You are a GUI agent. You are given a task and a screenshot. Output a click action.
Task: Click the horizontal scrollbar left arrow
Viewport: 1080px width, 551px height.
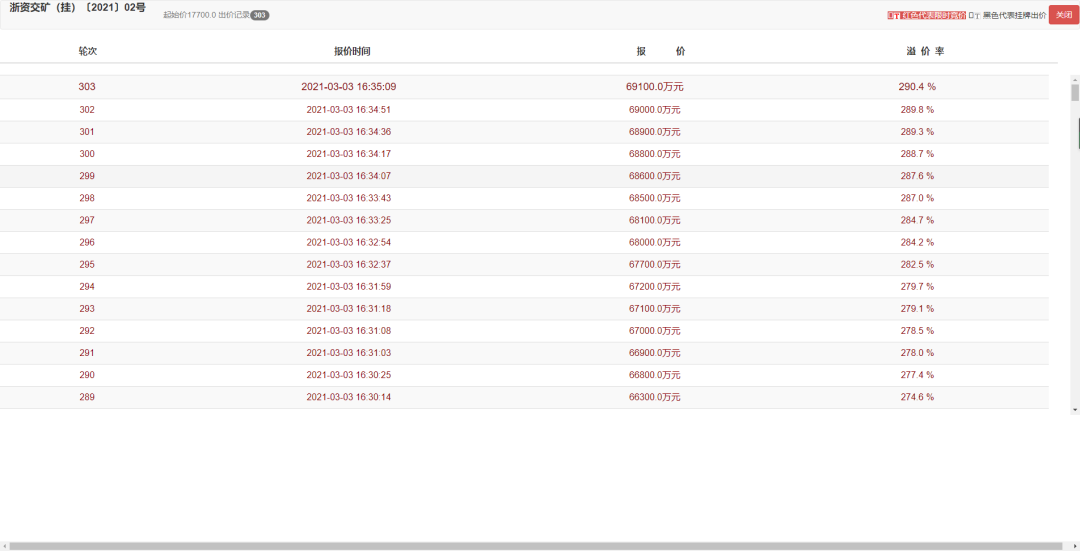4,546
